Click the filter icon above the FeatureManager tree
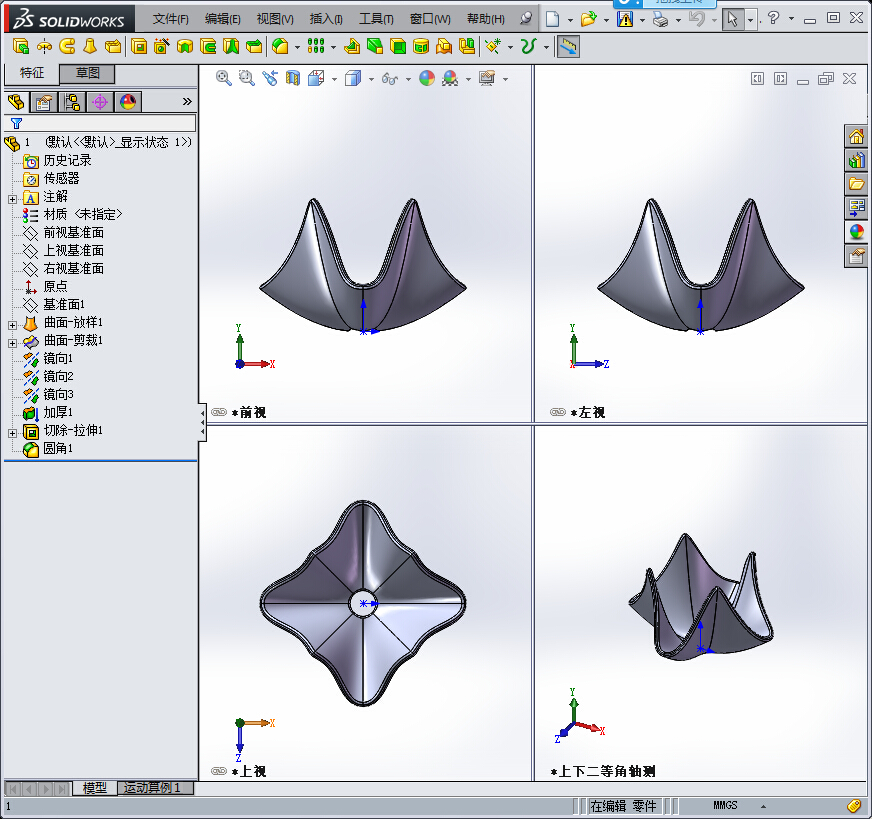The height and width of the screenshot is (819, 872). [16, 124]
